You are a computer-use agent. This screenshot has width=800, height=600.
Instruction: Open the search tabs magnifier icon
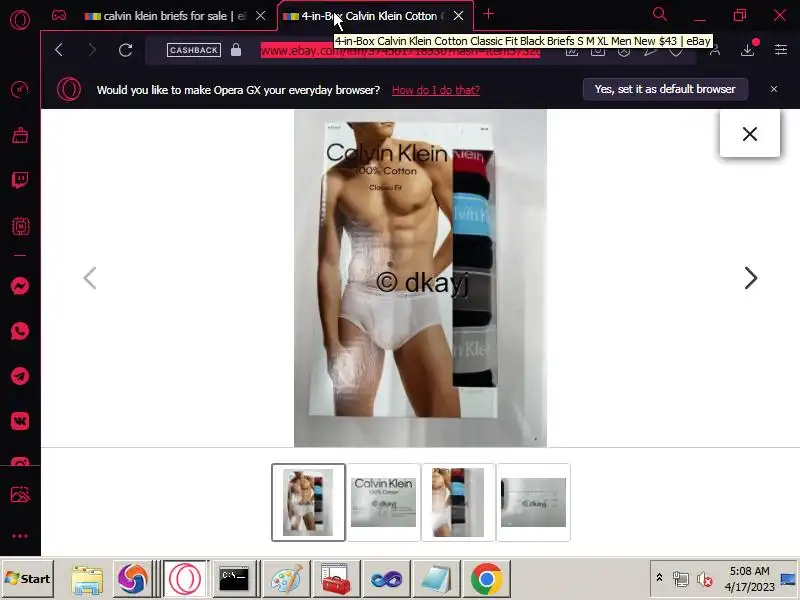660,14
